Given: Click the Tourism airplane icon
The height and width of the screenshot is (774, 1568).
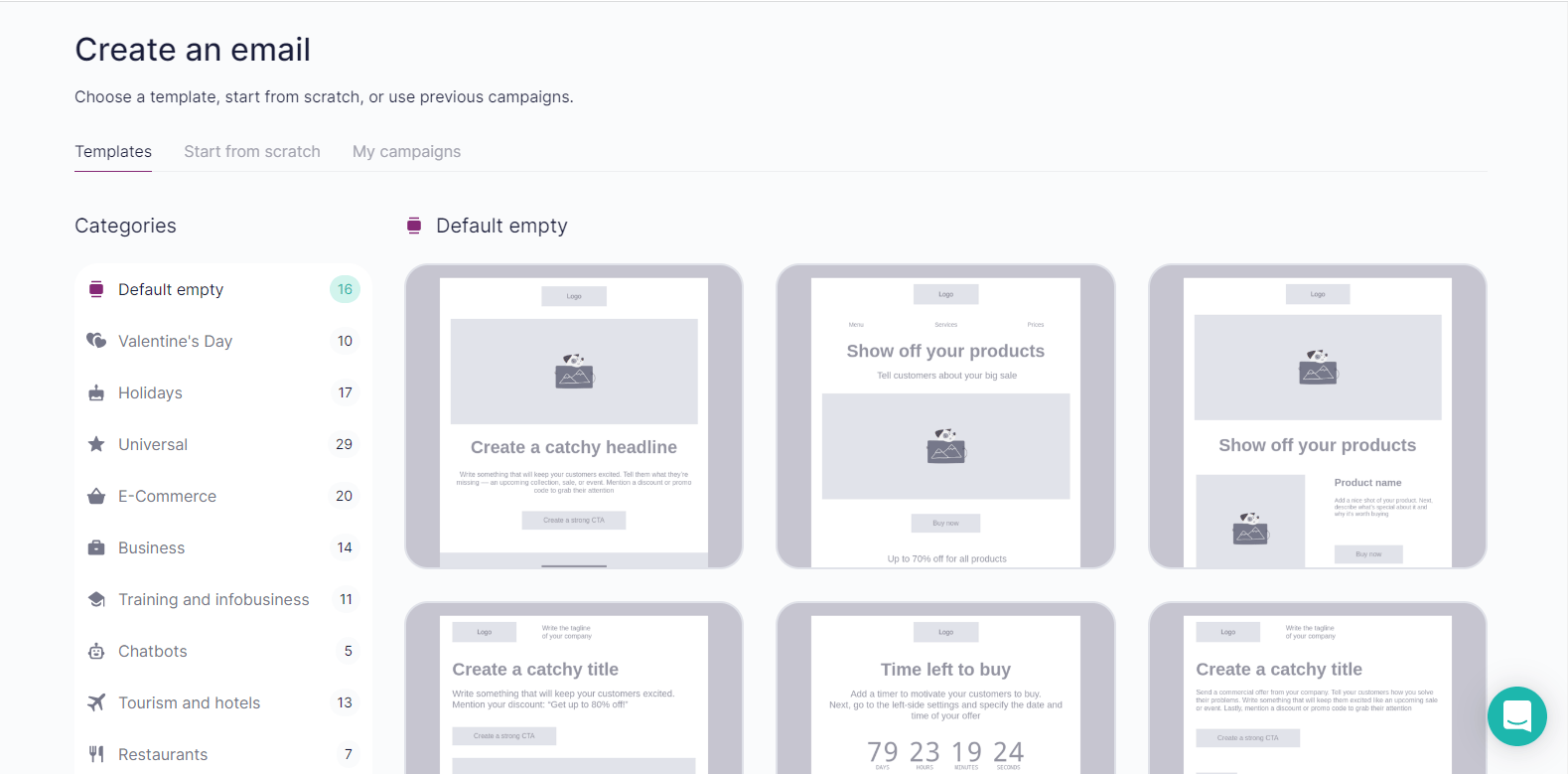Looking at the screenshot, I should point(96,702).
